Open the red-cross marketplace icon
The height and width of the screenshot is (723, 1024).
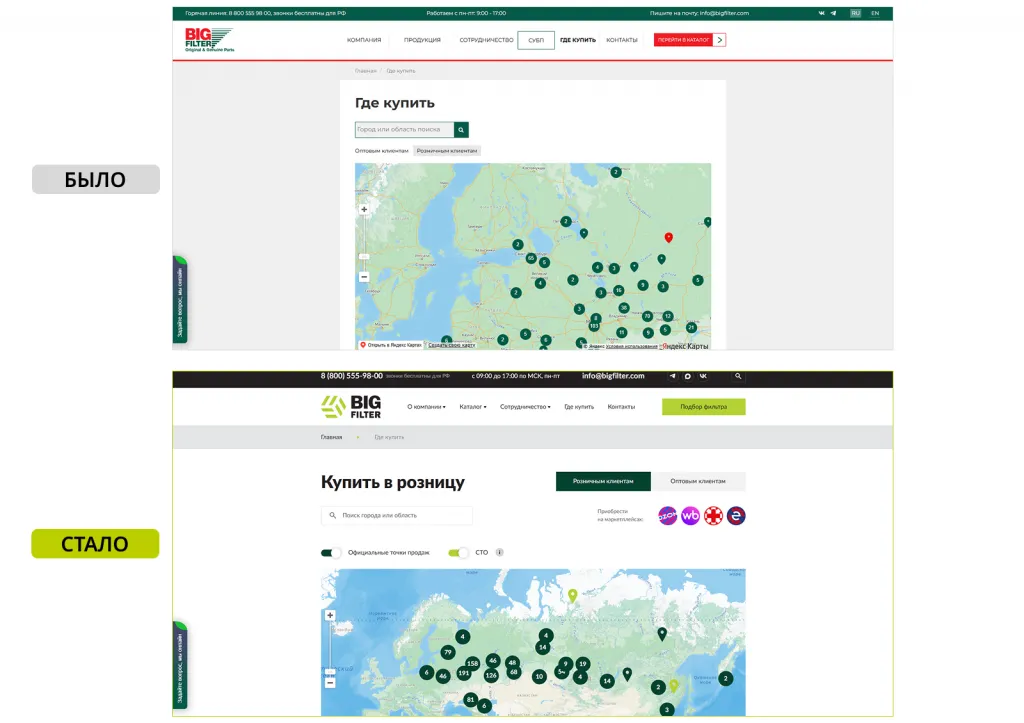pyautogui.click(x=713, y=516)
